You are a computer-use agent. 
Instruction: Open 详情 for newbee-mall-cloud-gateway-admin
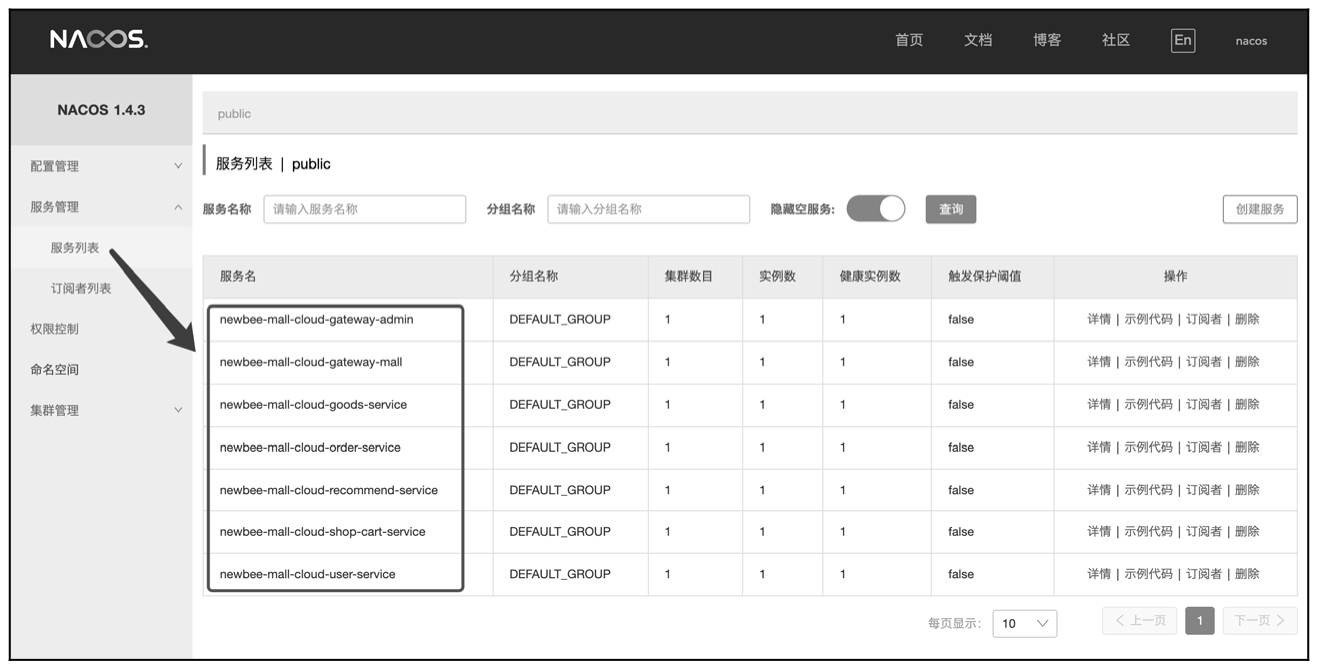click(x=1099, y=319)
